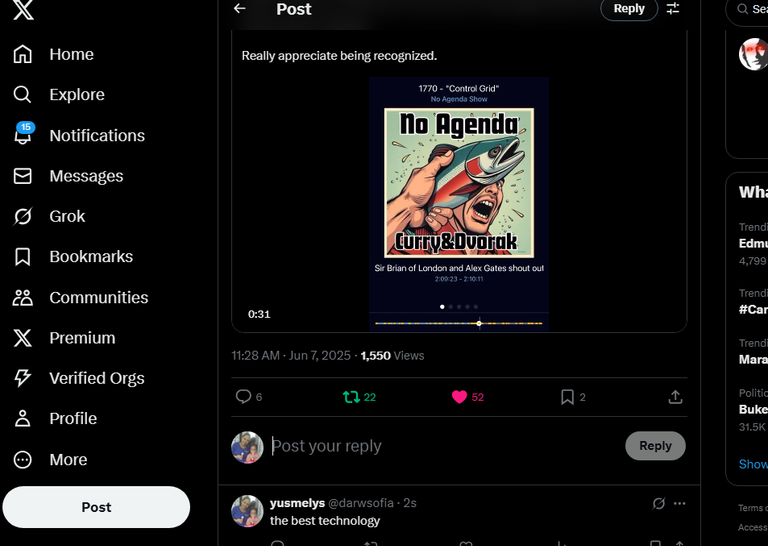Click the Reply button at top
Screen dimensions: 768x546
pos(629,9)
